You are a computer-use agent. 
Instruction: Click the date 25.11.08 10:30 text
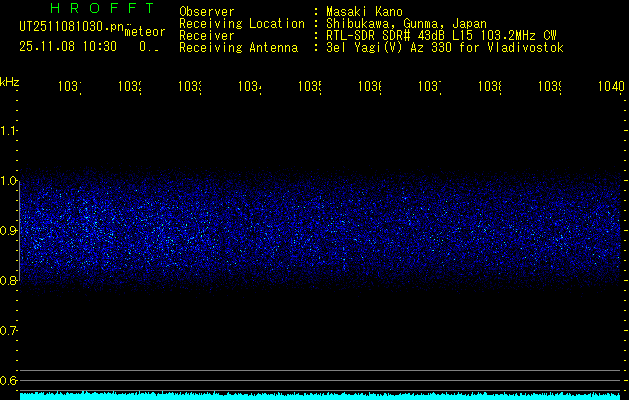point(68,46)
